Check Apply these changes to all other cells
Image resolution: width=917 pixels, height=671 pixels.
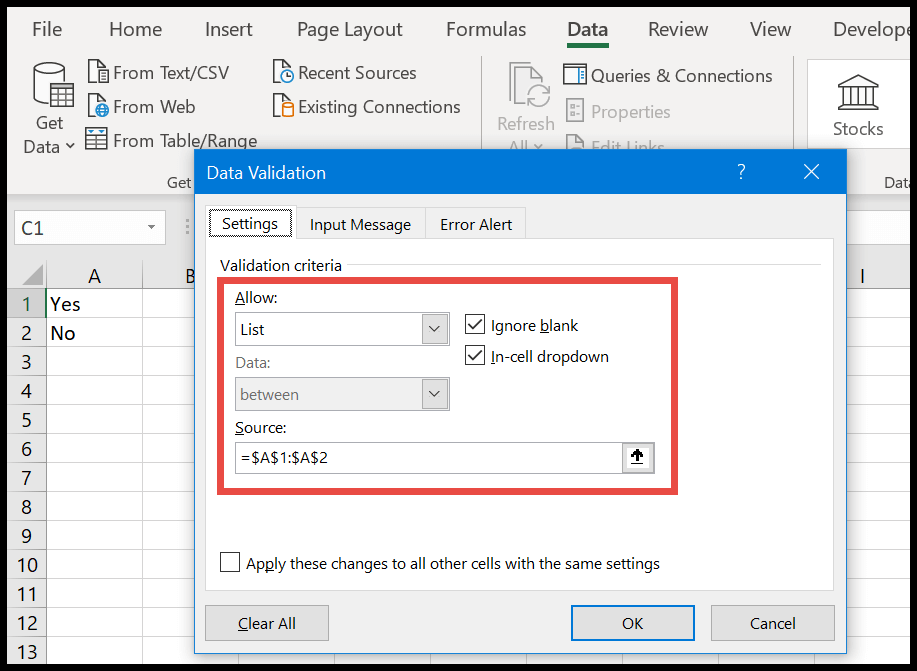[230, 562]
